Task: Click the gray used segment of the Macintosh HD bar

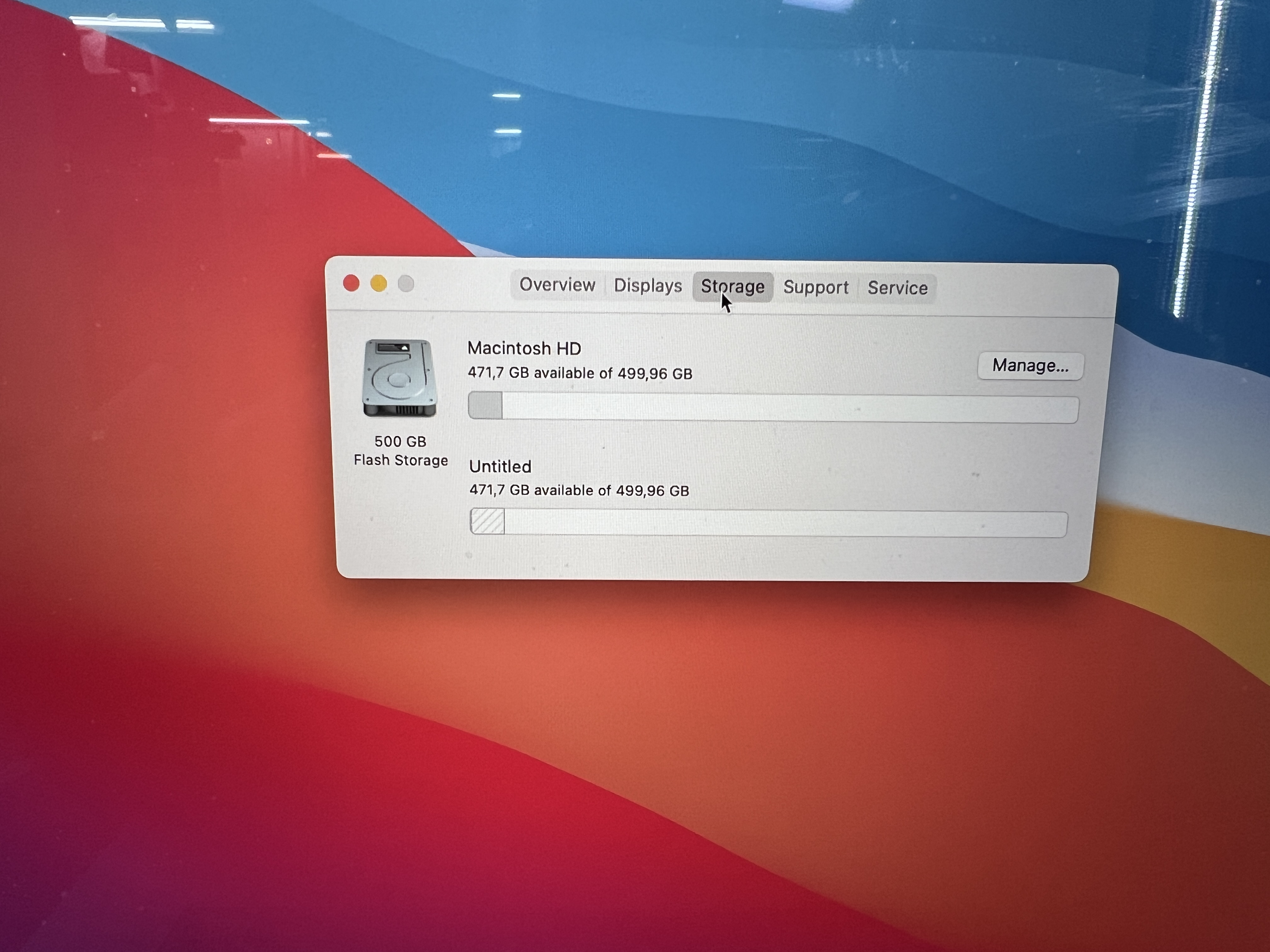Action: (486, 406)
